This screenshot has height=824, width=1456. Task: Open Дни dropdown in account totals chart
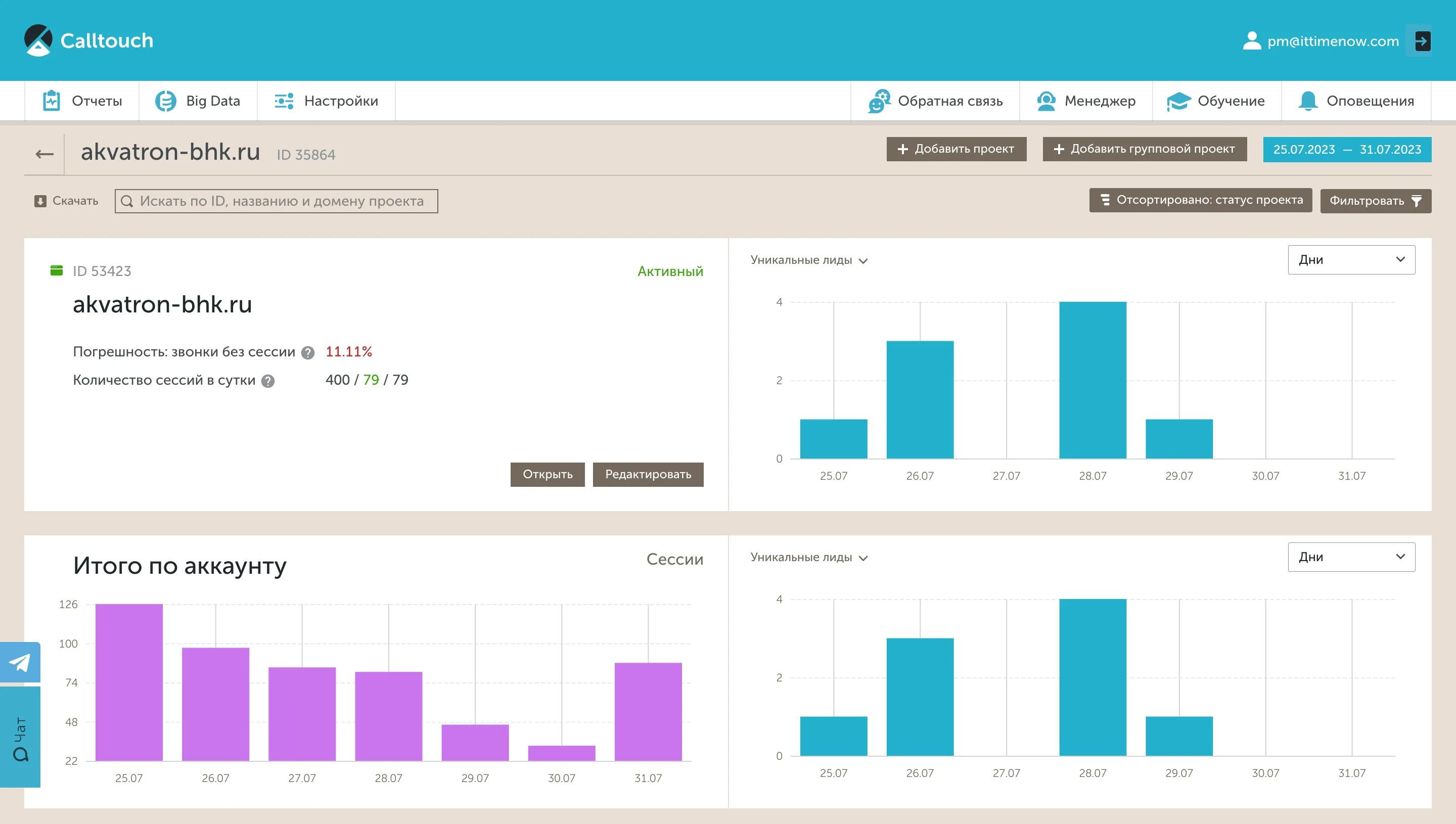pyautogui.click(x=1351, y=557)
